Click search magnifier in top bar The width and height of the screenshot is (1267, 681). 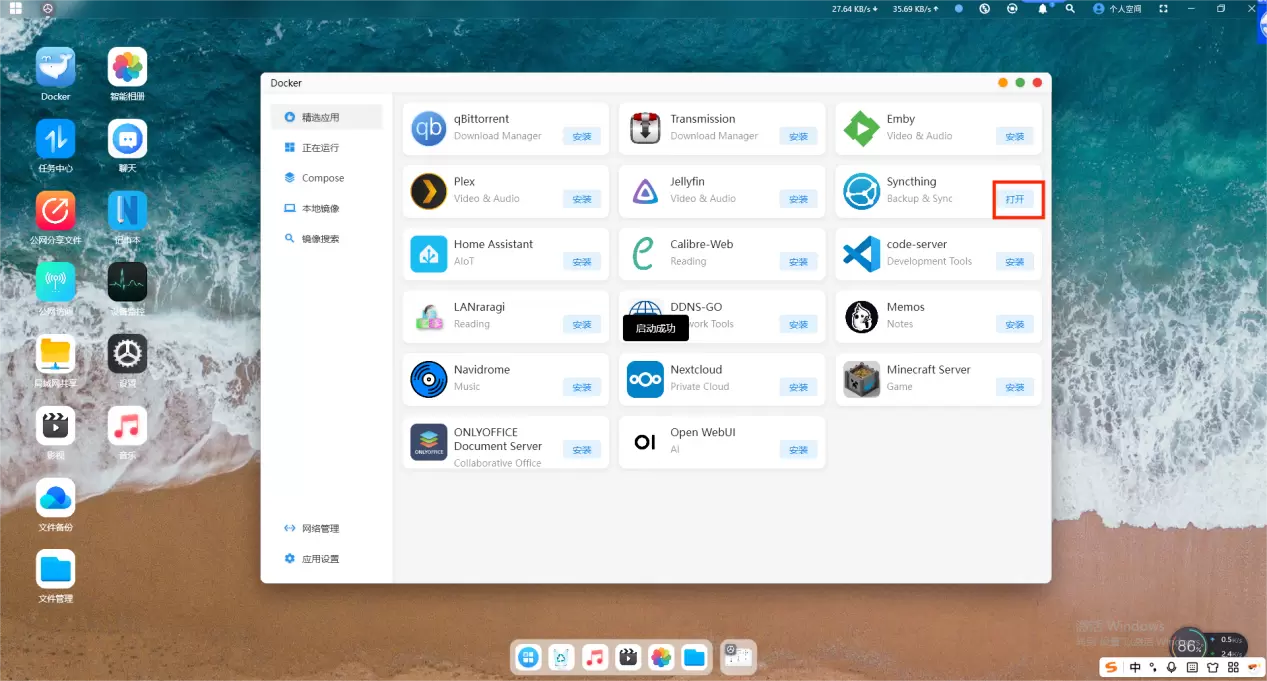1070,9
